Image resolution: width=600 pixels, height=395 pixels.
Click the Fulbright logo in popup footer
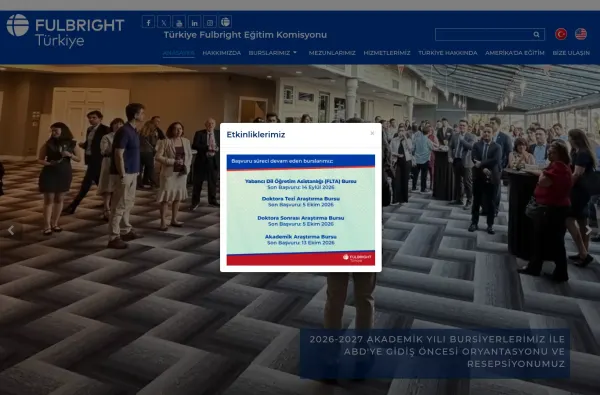pyautogui.click(x=357, y=258)
